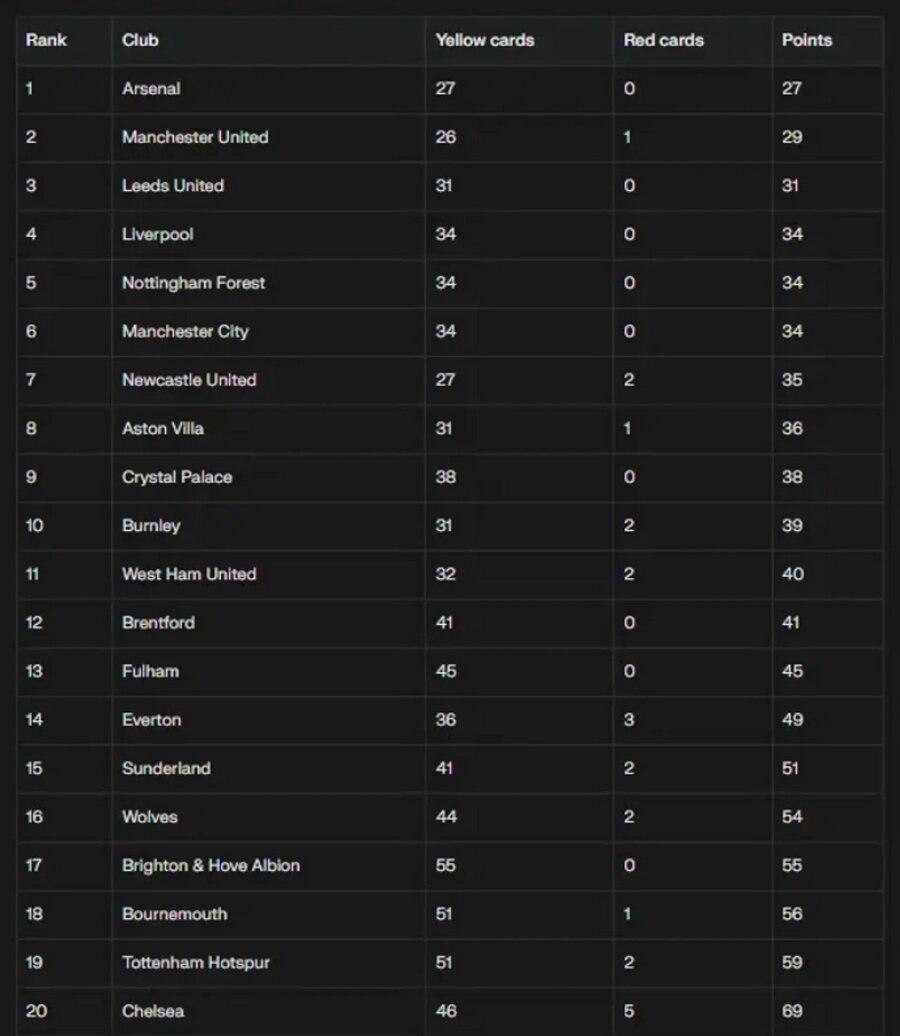Click on Nottingham Forest in the table
Screen dimensions: 900x1036
point(193,283)
